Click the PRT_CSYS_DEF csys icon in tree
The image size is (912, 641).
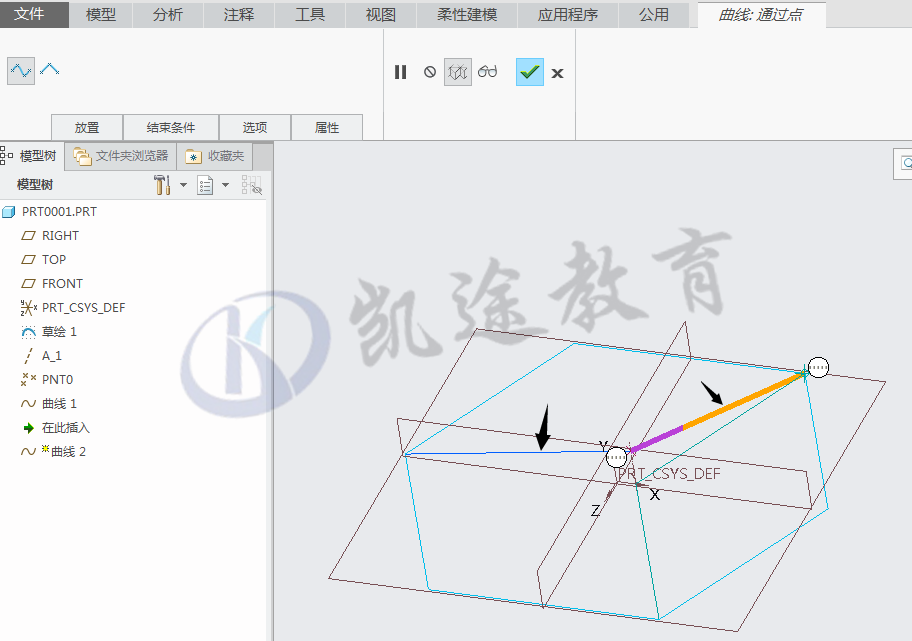coord(28,308)
